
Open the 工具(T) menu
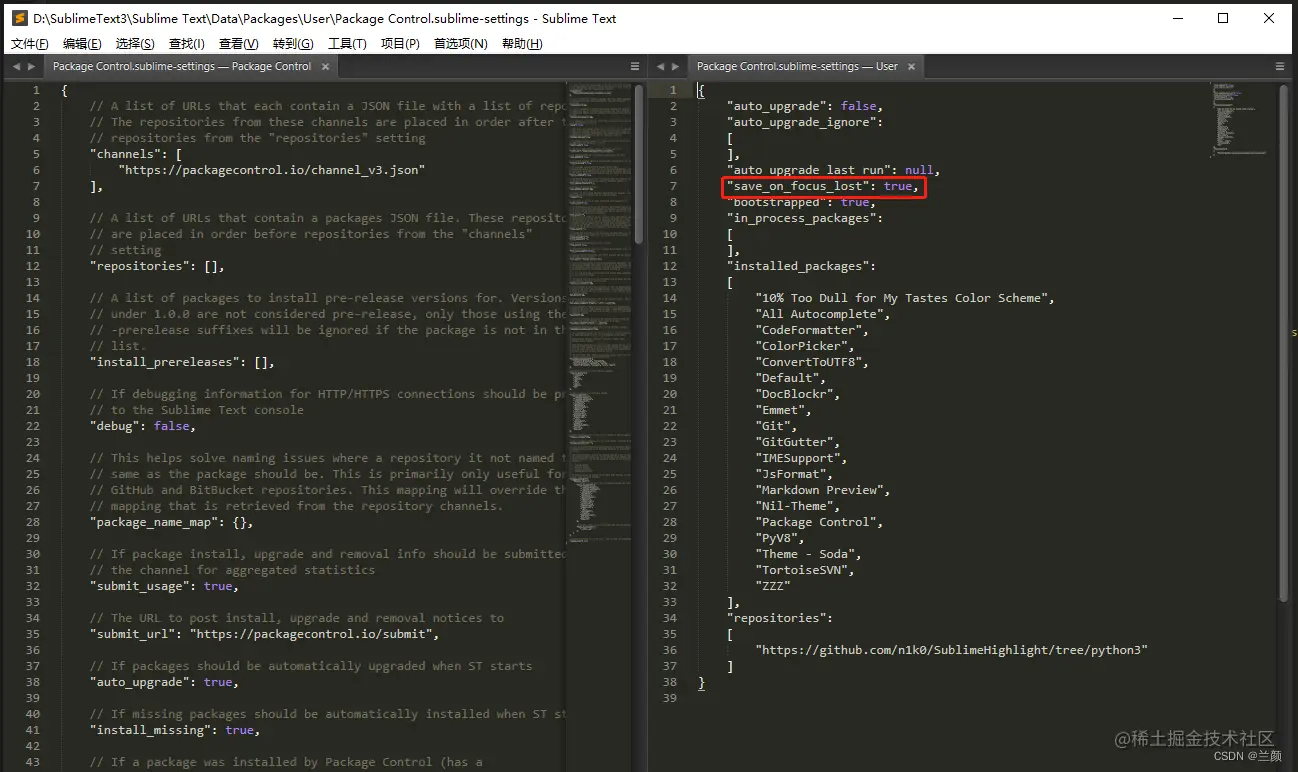pyautogui.click(x=347, y=44)
